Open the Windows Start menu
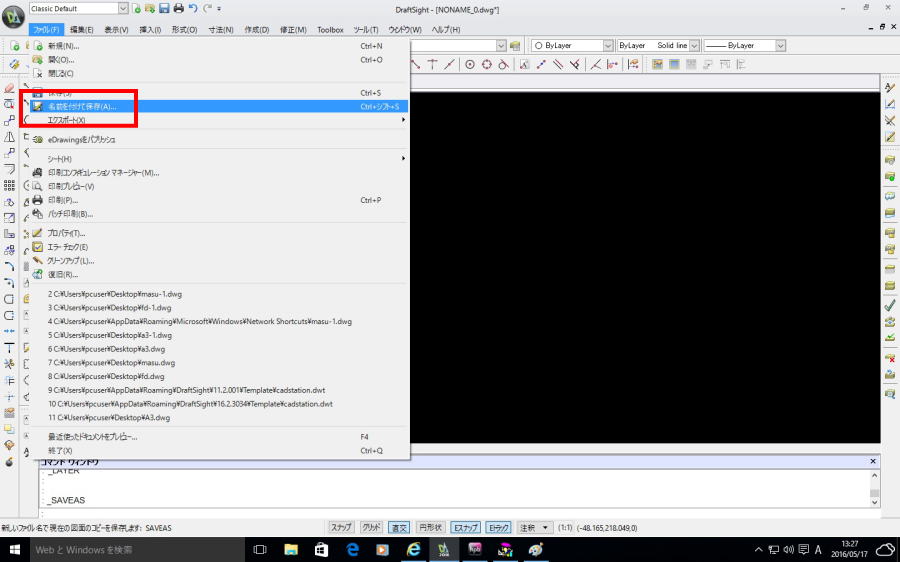The height and width of the screenshot is (562, 900). pos(14,549)
